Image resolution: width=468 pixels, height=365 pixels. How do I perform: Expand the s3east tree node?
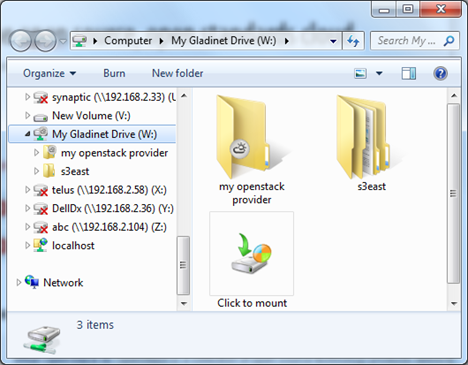(36, 171)
